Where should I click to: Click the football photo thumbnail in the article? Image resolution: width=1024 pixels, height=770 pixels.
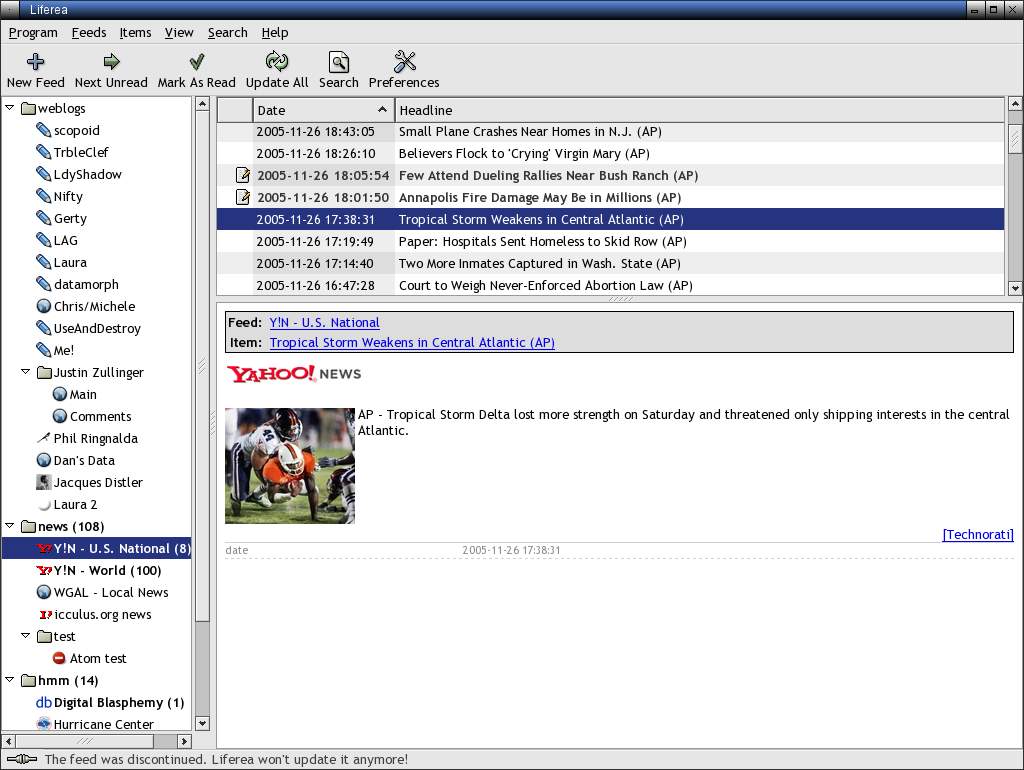coord(290,466)
